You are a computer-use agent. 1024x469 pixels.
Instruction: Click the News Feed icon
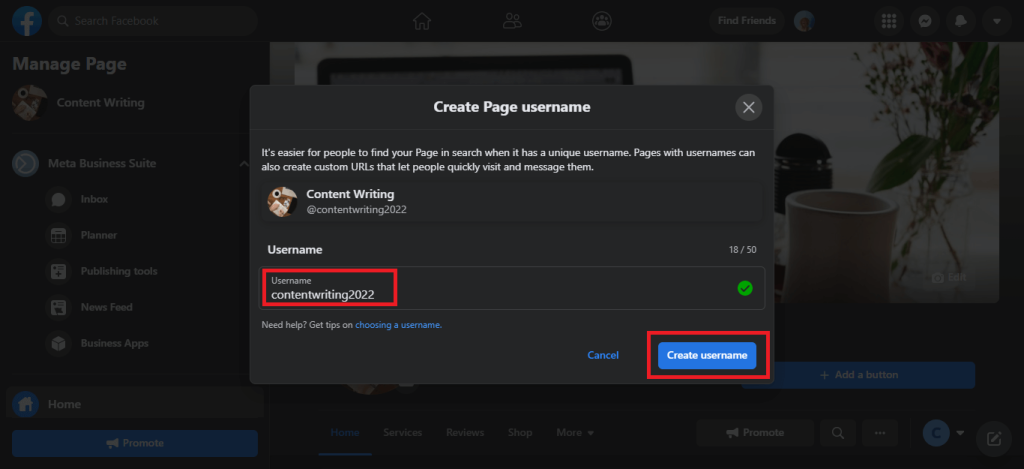[x=59, y=307]
